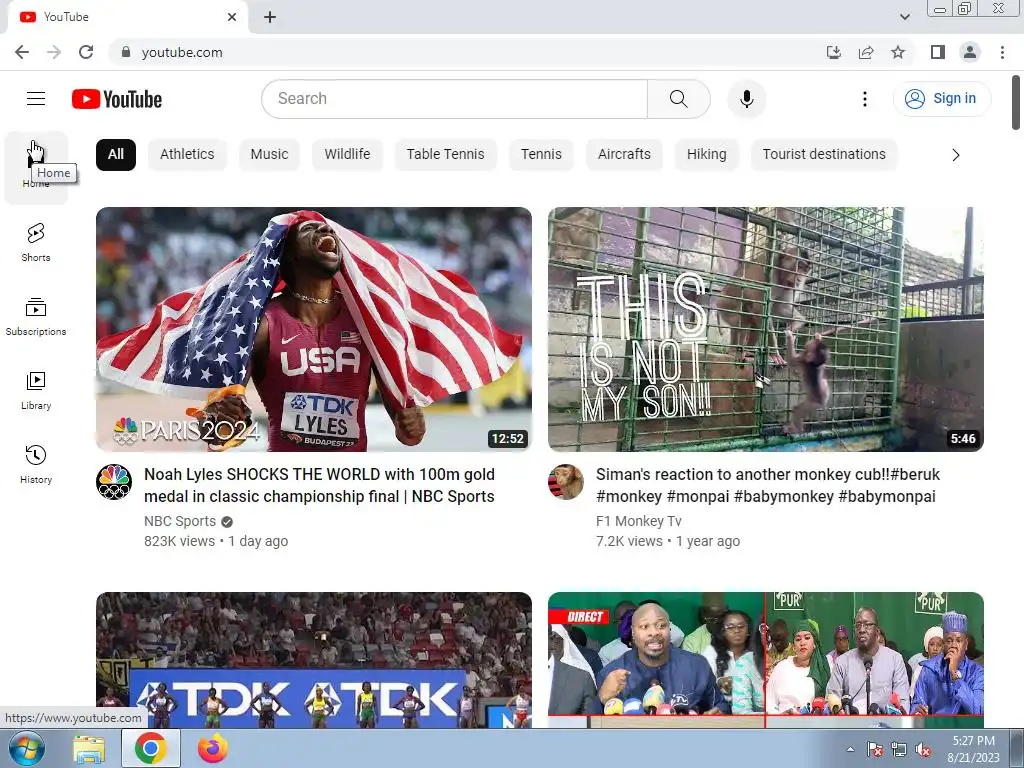Click the Action Center flag icon
Screen dimensions: 1024x768
(875, 750)
